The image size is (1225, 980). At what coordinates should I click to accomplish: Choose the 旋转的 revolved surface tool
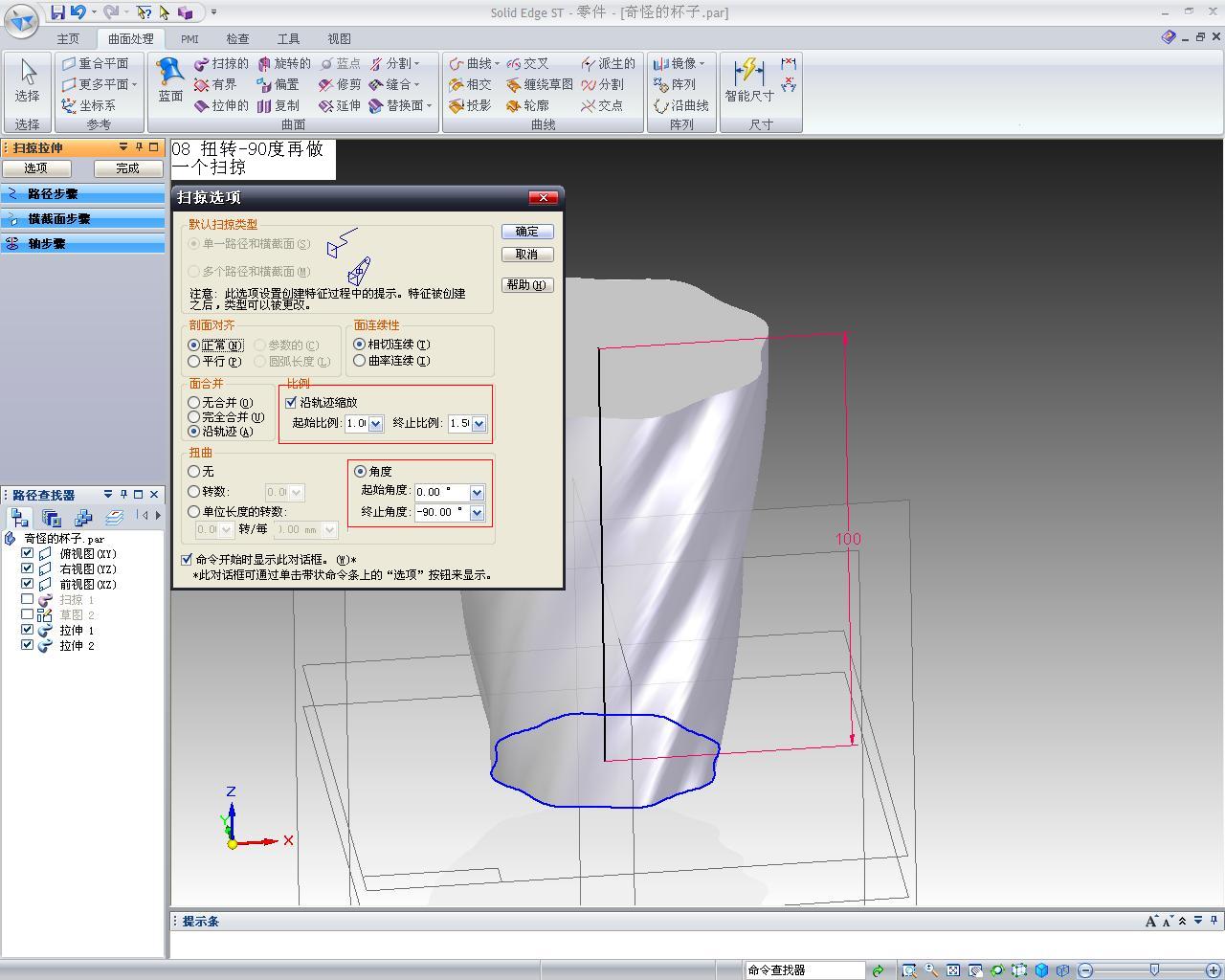tap(284, 63)
